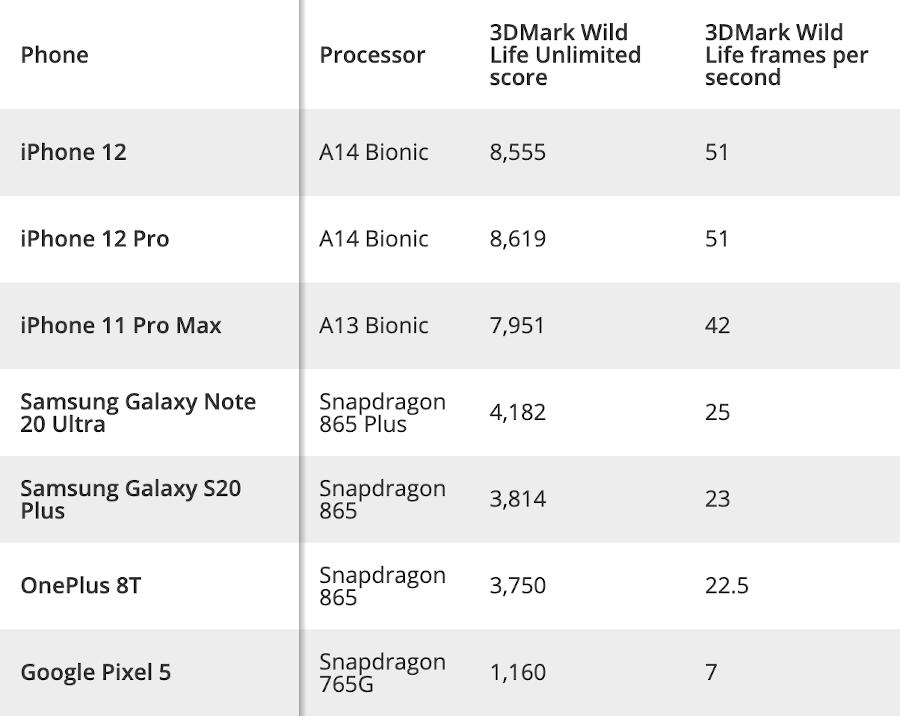Click the 1,160 score value
Image resolution: width=900 pixels, height=716 pixels.
pyautogui.click(x=518, y=672)
